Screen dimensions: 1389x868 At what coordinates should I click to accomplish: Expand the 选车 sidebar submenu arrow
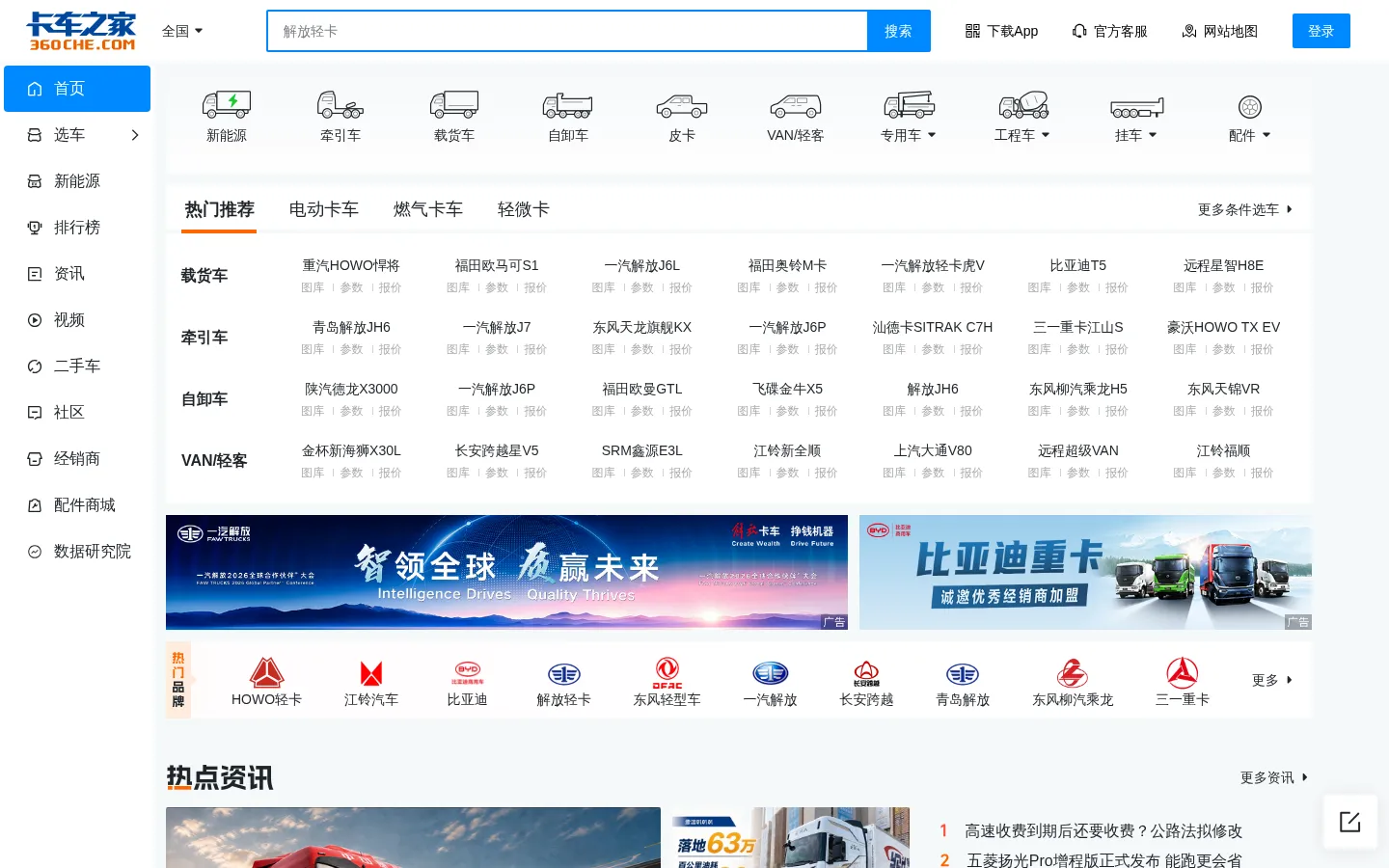click(x=135, y=135)
